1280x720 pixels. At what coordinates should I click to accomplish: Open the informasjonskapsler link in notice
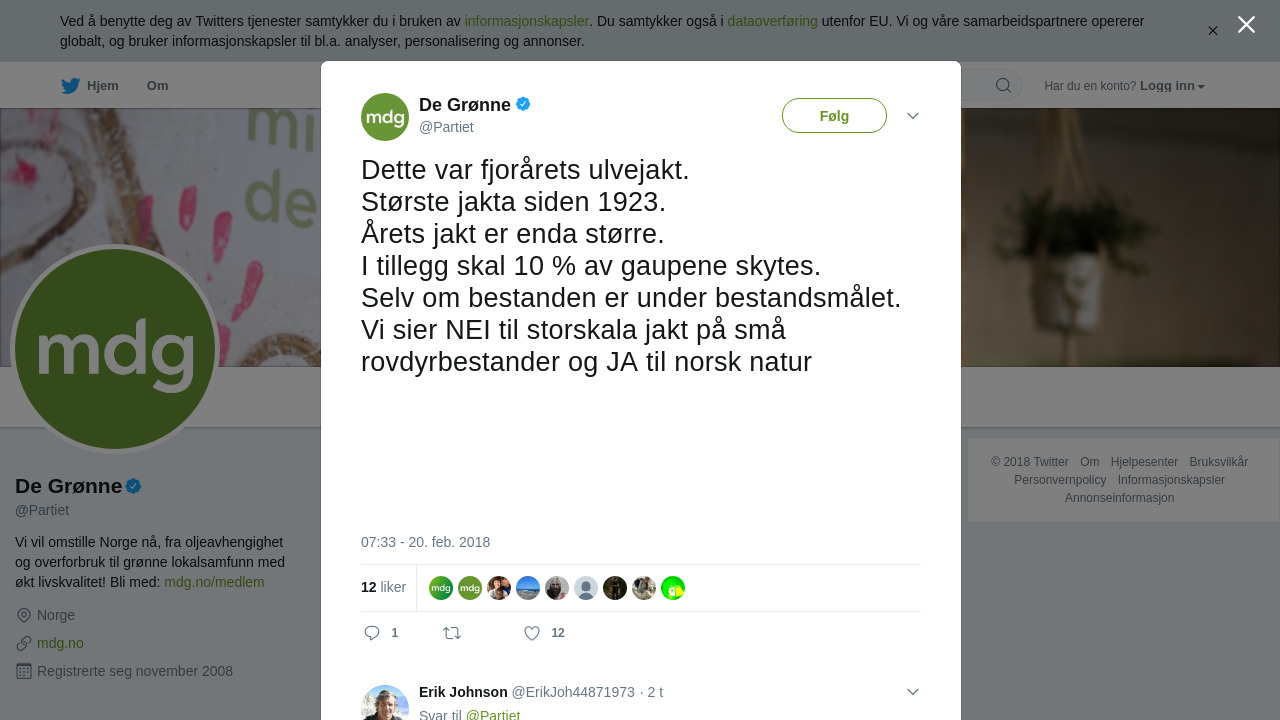[526, 21]
